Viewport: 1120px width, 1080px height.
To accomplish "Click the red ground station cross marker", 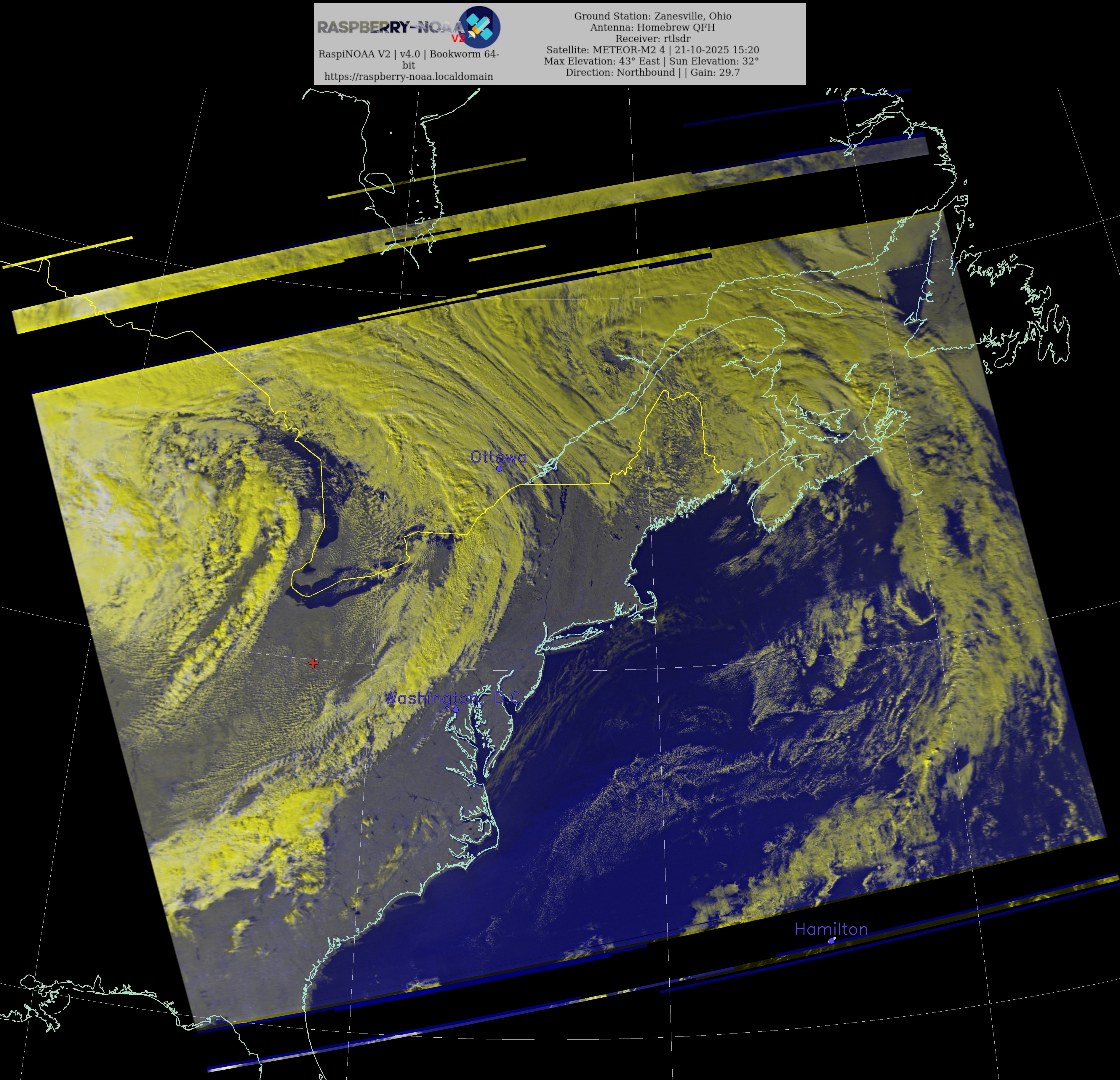I will (313, 663).
